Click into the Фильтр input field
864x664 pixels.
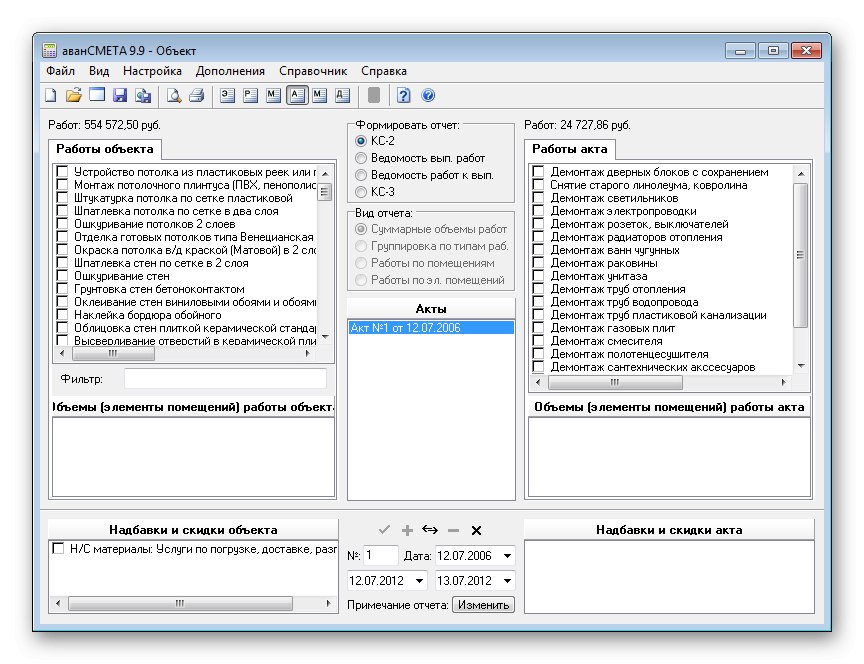(x=225, y=379)
